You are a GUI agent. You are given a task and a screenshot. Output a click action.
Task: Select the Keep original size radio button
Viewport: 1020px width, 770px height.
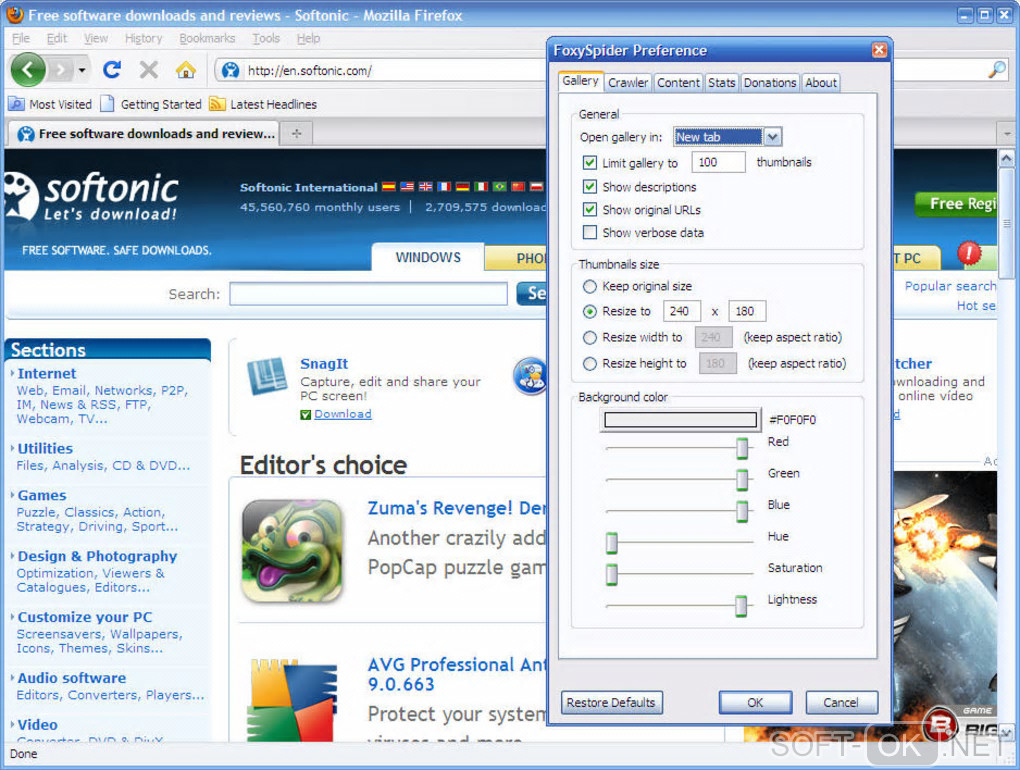[x=589, y=286]
